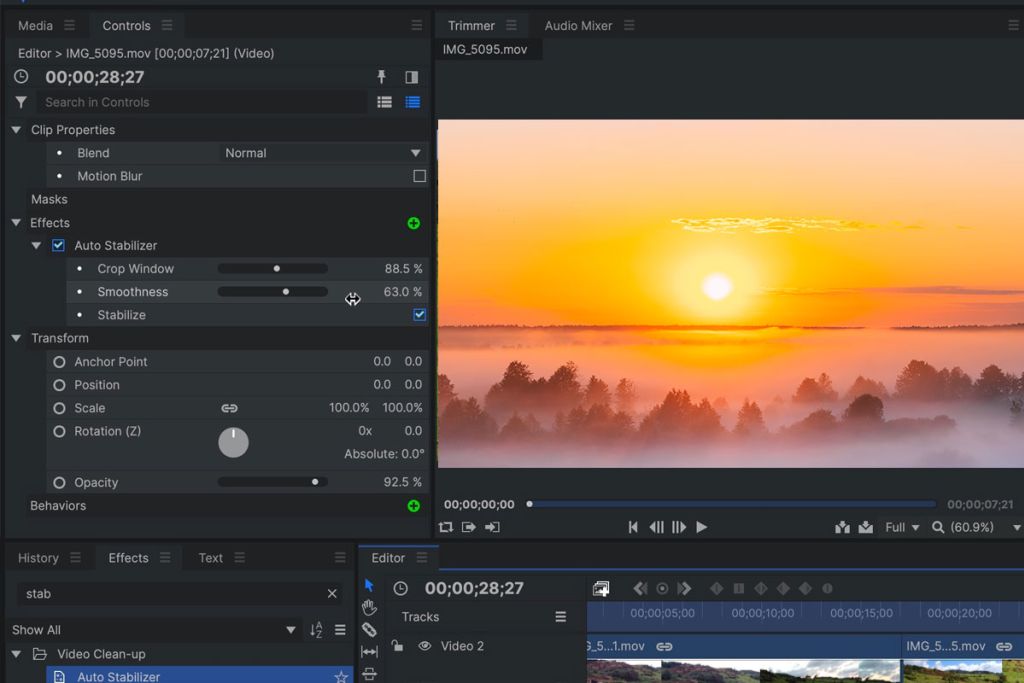Screen dimensions: 1024x683
Task: Click Go to Start in playback controls
Action: (632, 527)
